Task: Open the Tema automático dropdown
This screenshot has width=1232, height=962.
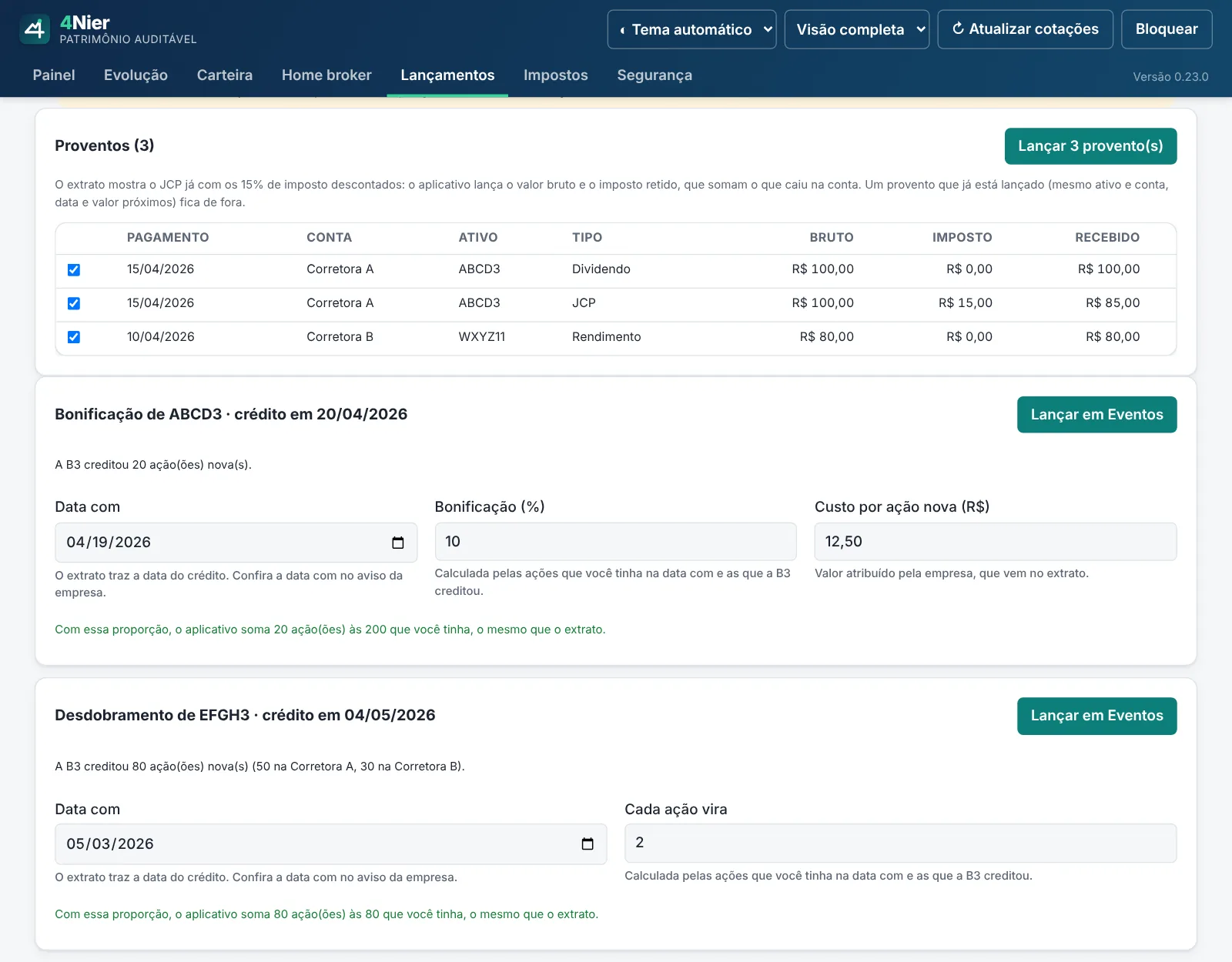Action: pos(691,29)
